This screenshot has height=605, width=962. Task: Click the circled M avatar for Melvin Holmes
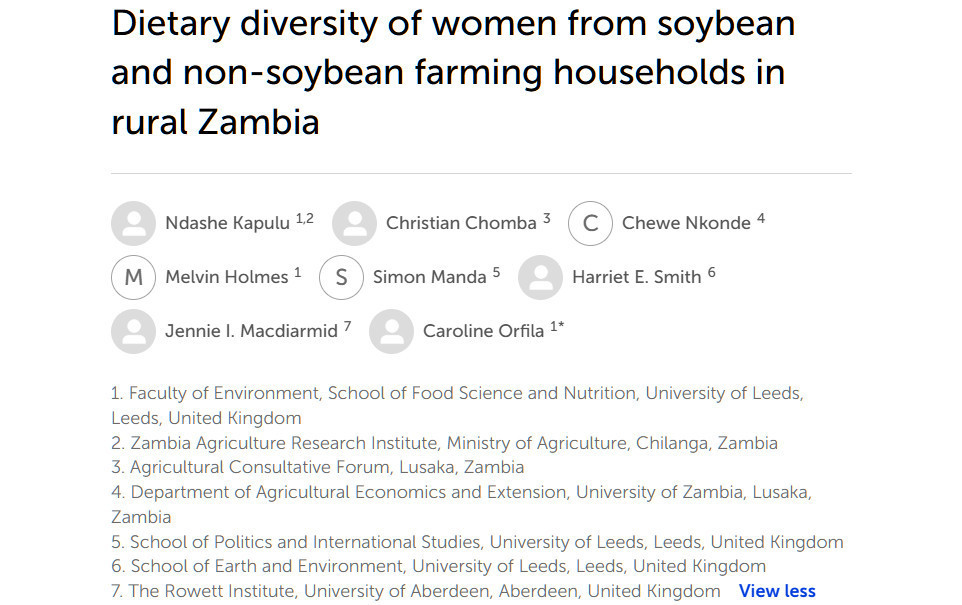coord(133,277)
